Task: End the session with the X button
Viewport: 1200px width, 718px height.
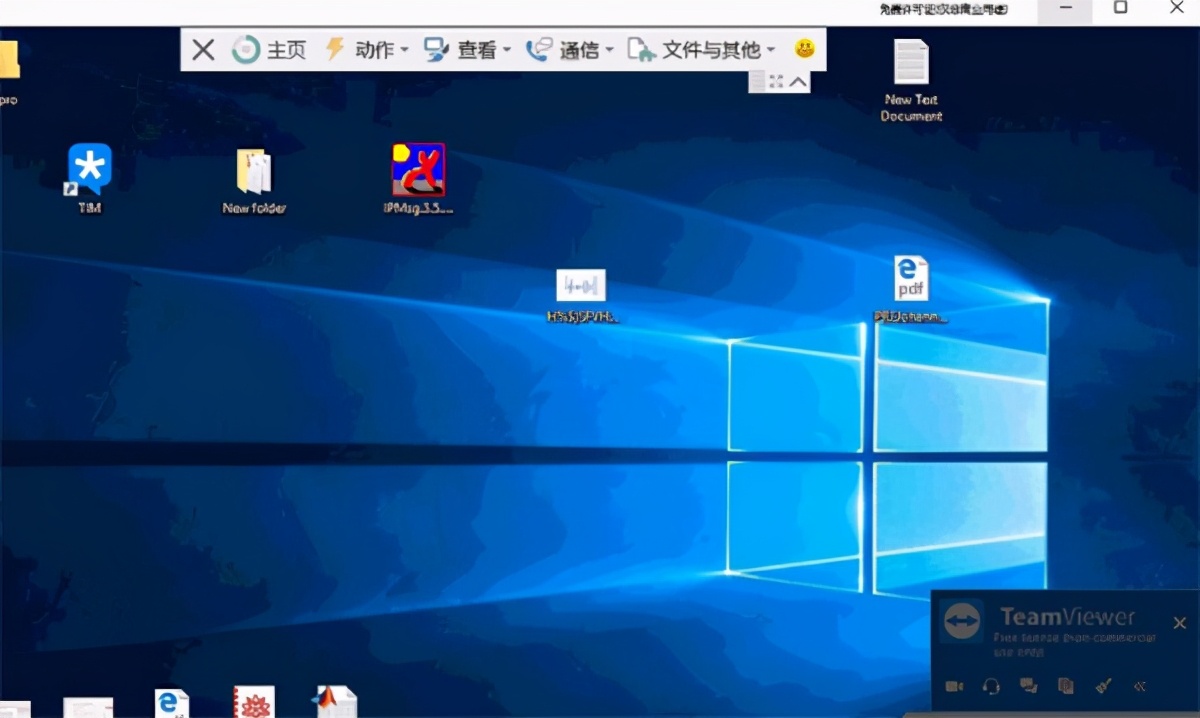Action: pos(202,48)
